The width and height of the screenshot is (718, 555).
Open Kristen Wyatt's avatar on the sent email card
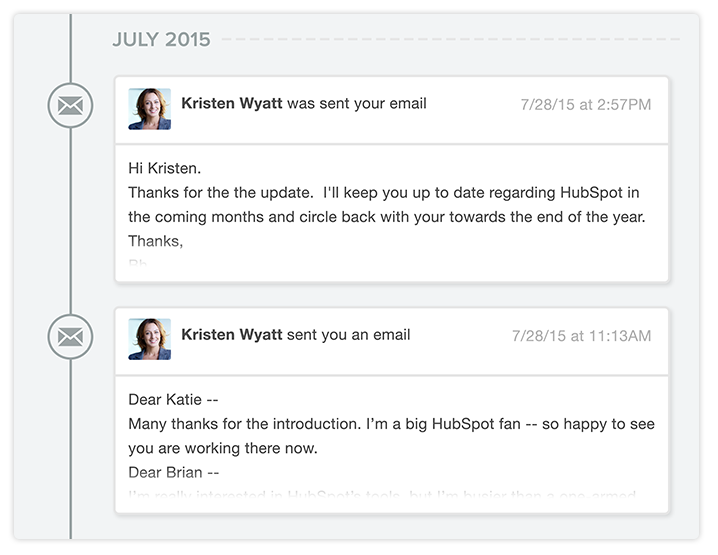(150, 109)
